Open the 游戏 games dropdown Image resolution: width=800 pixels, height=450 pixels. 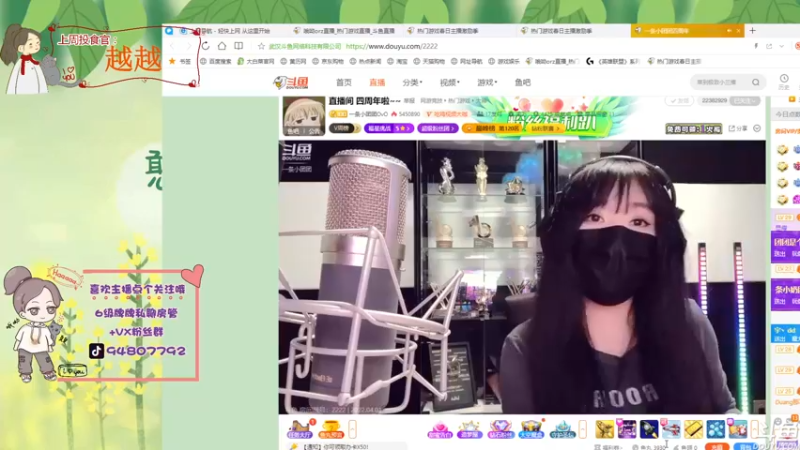(x=487, y=82)
